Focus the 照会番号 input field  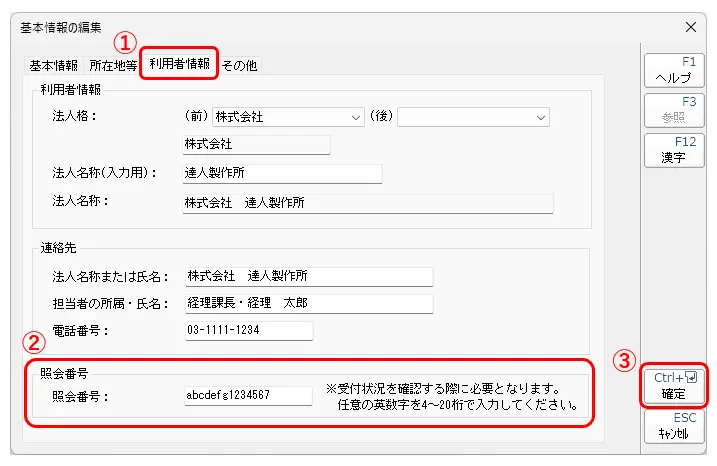click(x=248, y=396)
